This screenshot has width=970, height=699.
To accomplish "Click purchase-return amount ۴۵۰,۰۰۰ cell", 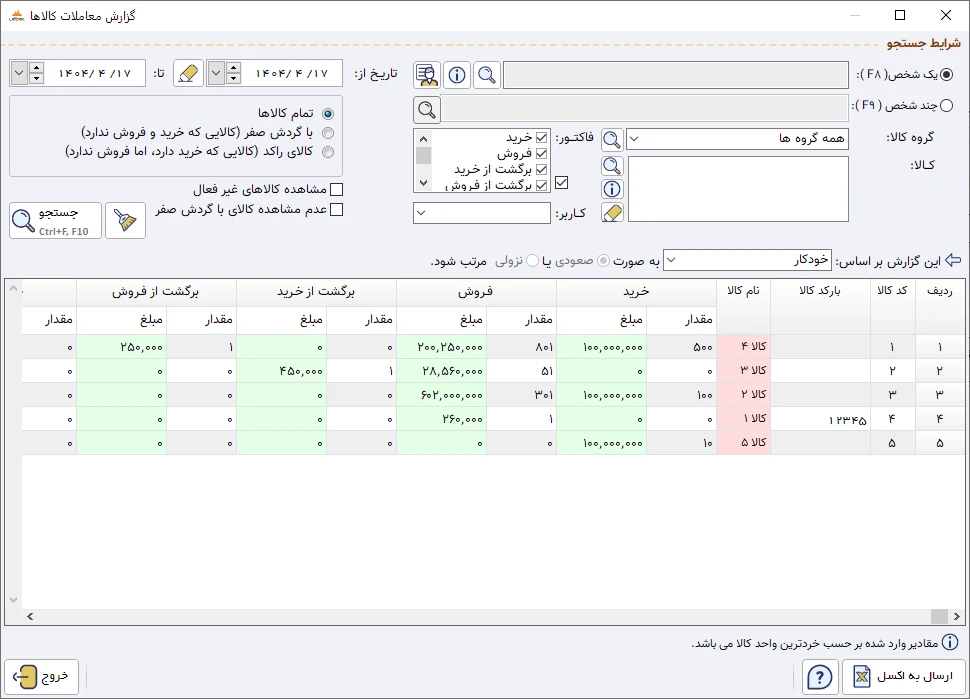I will point(281,371).
